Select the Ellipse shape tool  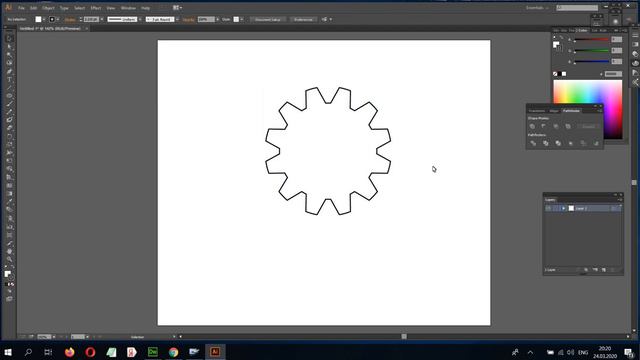pos(9,96)
